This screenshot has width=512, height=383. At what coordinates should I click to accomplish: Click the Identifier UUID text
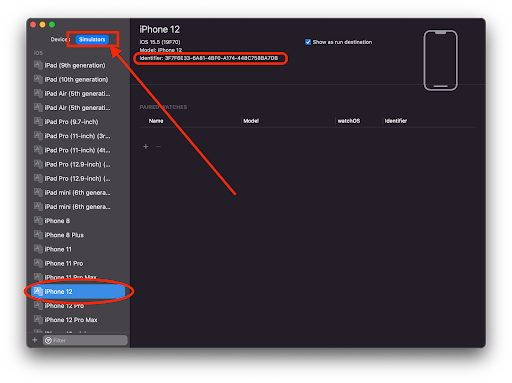coord(221,58)
